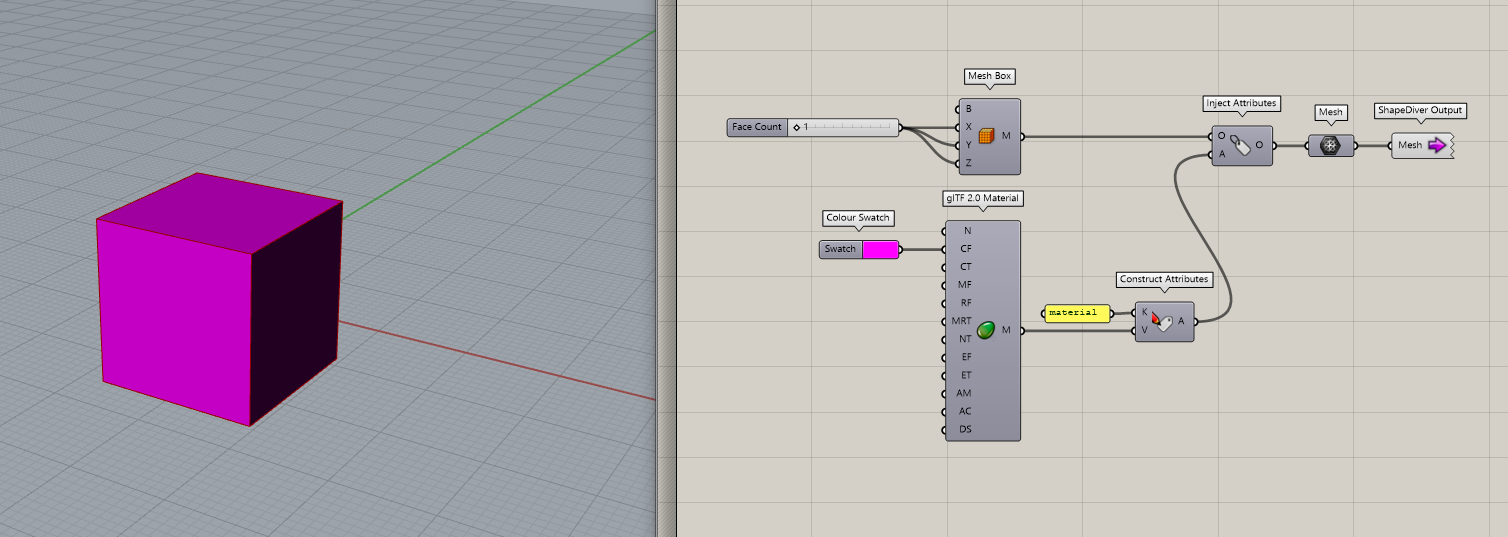Click the Inject Attributes tag icon
Screen dimensions: 1508x537
point(1239,146)
